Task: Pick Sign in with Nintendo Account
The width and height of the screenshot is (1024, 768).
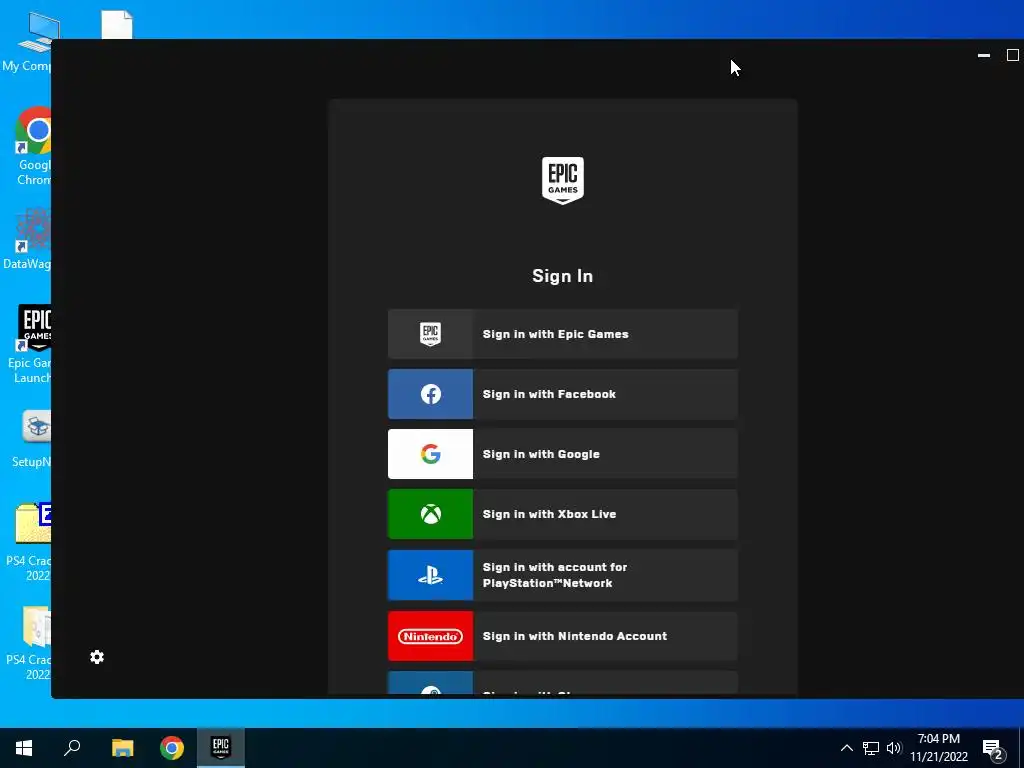Action: [x=562, y=636]
